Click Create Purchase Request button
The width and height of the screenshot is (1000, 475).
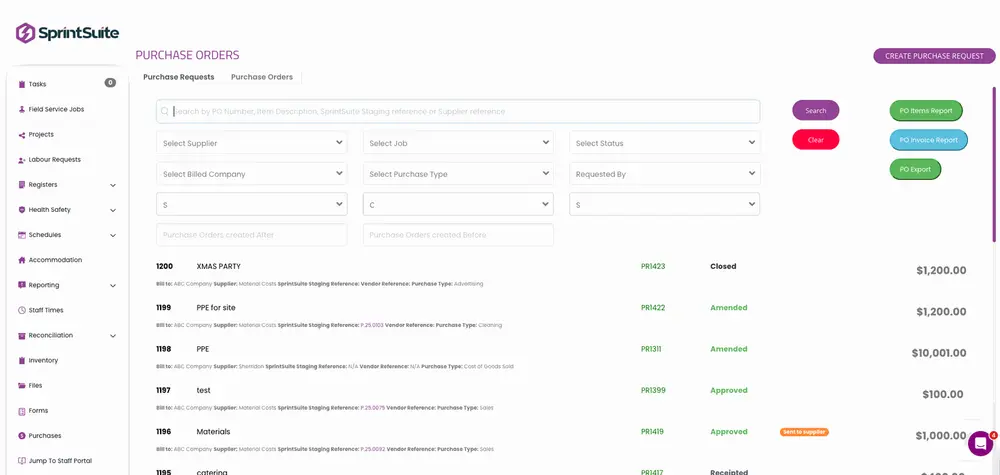934,56
